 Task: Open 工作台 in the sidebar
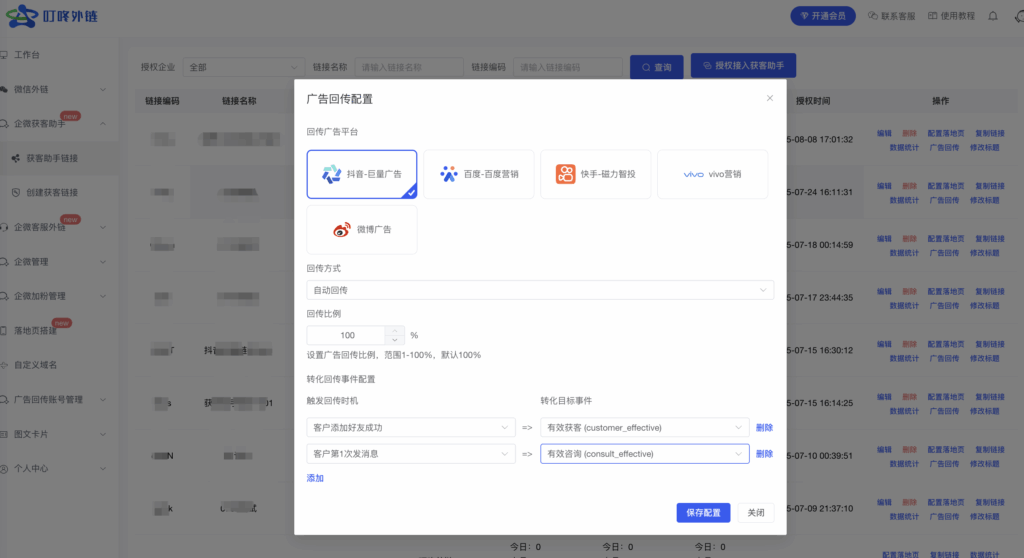(x=35, y=54)
